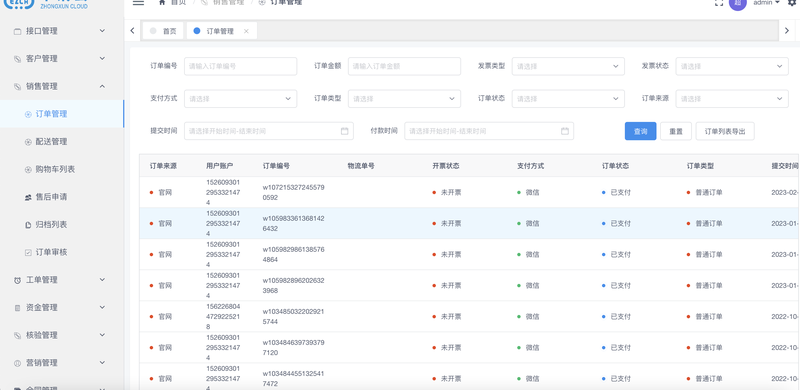The image size is (800, 390).
Task: Click the 营销管理 sidebar icon
Action: (x=17, y=363)
